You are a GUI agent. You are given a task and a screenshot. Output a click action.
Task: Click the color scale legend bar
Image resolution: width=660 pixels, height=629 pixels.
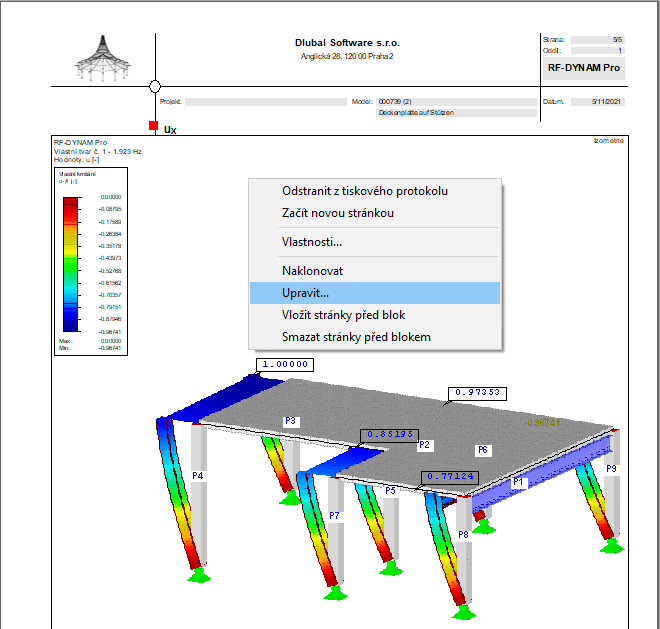pyautogui.click(x=70, y=264)
